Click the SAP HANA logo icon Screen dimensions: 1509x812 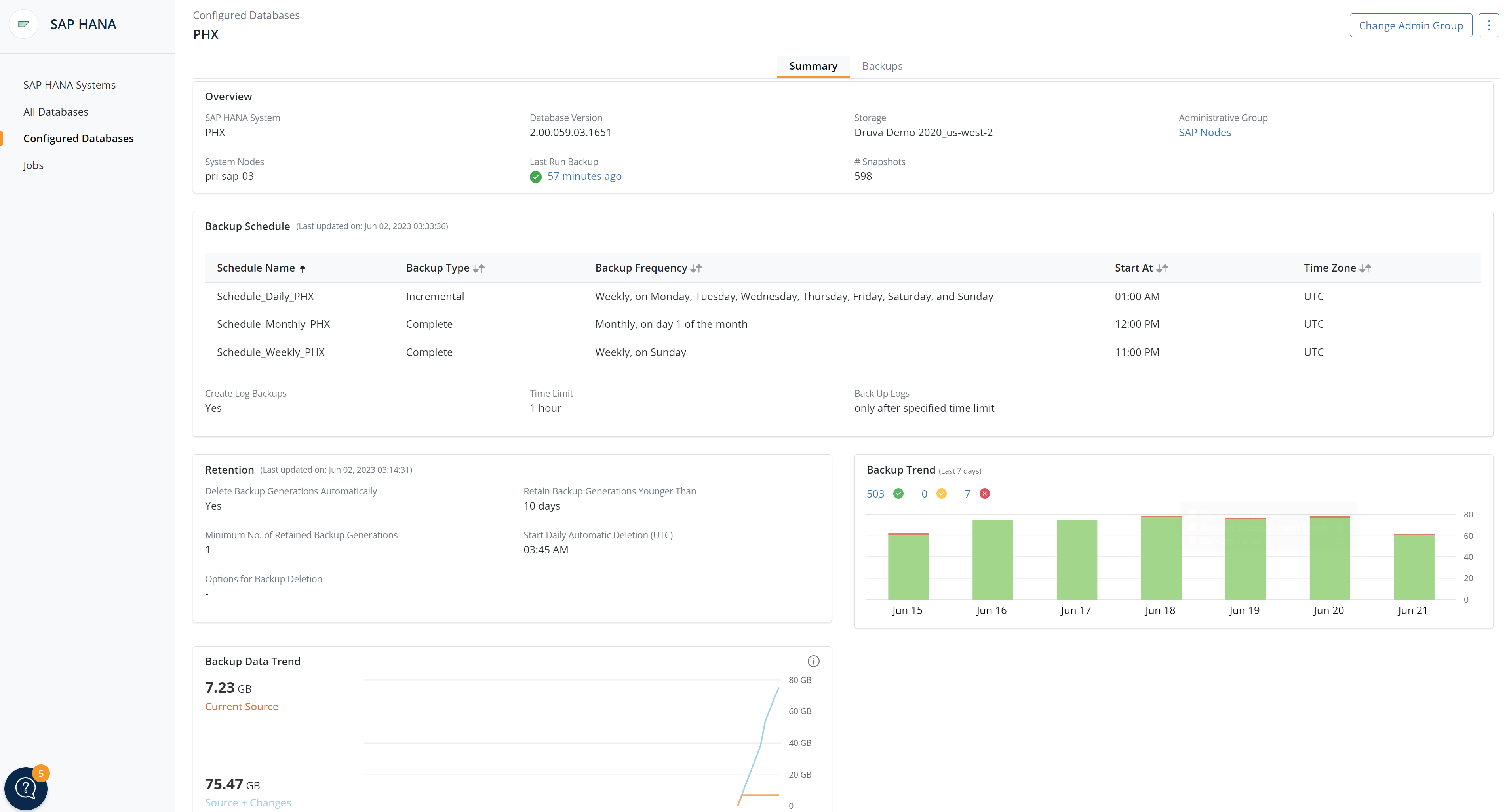pos(23,24)
